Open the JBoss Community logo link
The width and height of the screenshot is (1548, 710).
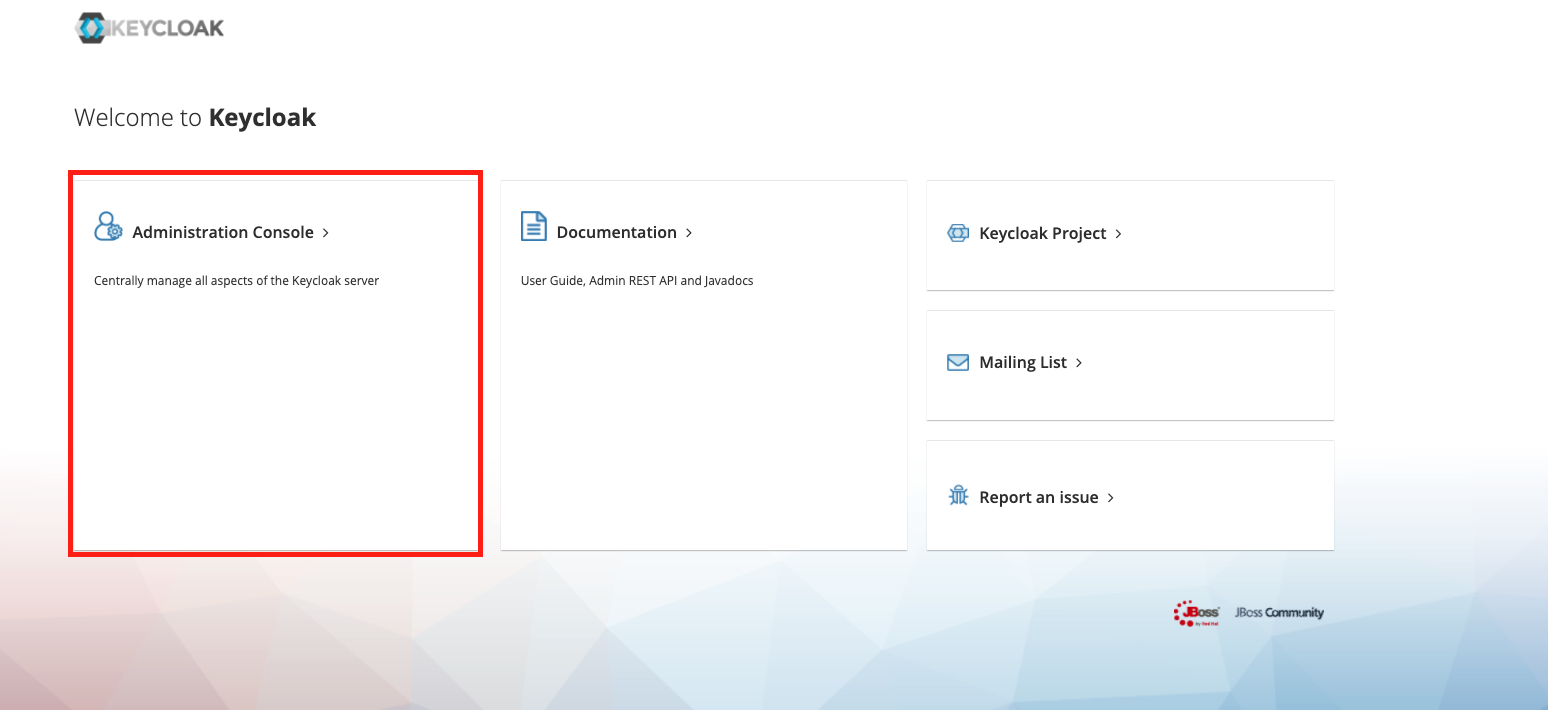click(x=1279, y=613)
